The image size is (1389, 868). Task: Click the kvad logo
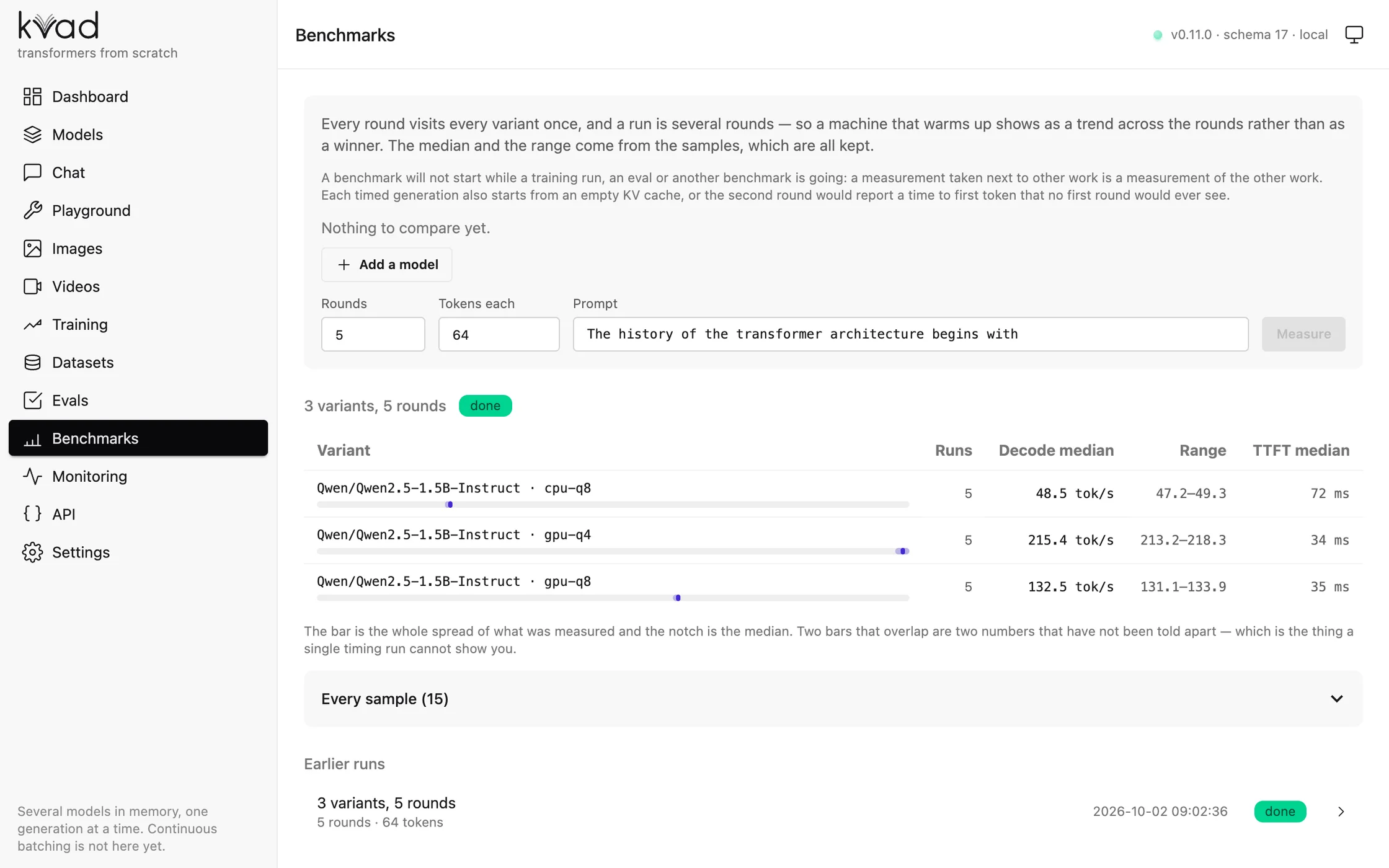[x=58, y=25]
